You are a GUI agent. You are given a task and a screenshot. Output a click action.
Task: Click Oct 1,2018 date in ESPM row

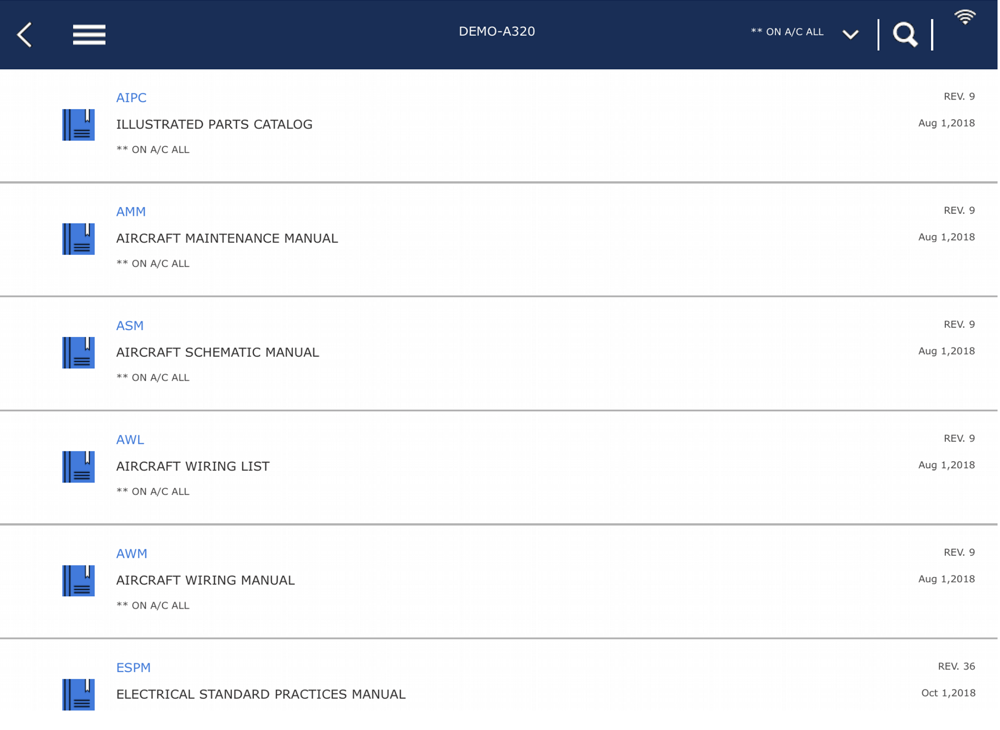(x=948, y=694)
